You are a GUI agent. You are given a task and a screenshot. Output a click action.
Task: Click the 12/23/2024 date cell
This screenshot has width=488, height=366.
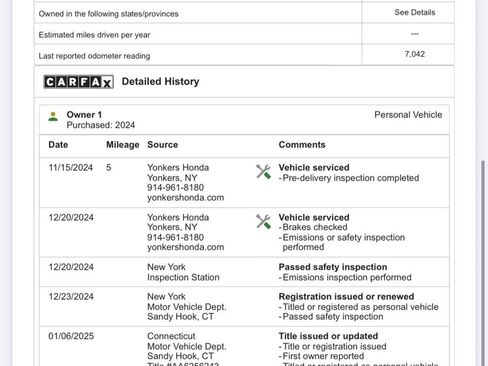point(71,297)
